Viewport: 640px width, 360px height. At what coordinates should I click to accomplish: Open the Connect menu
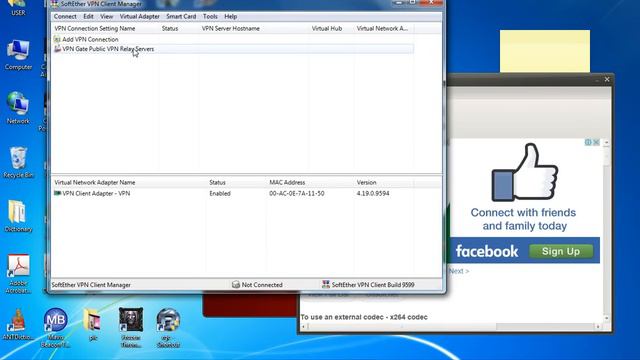65,16
